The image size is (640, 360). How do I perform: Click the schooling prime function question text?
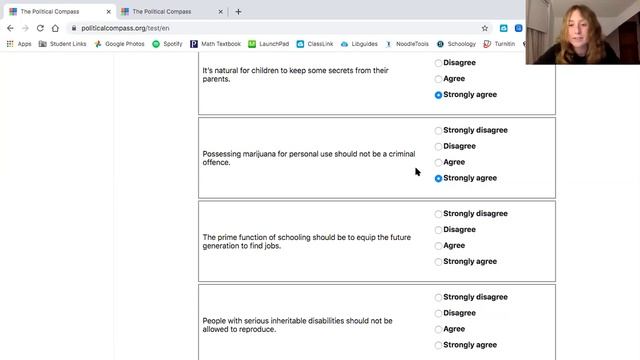[307, 242]
